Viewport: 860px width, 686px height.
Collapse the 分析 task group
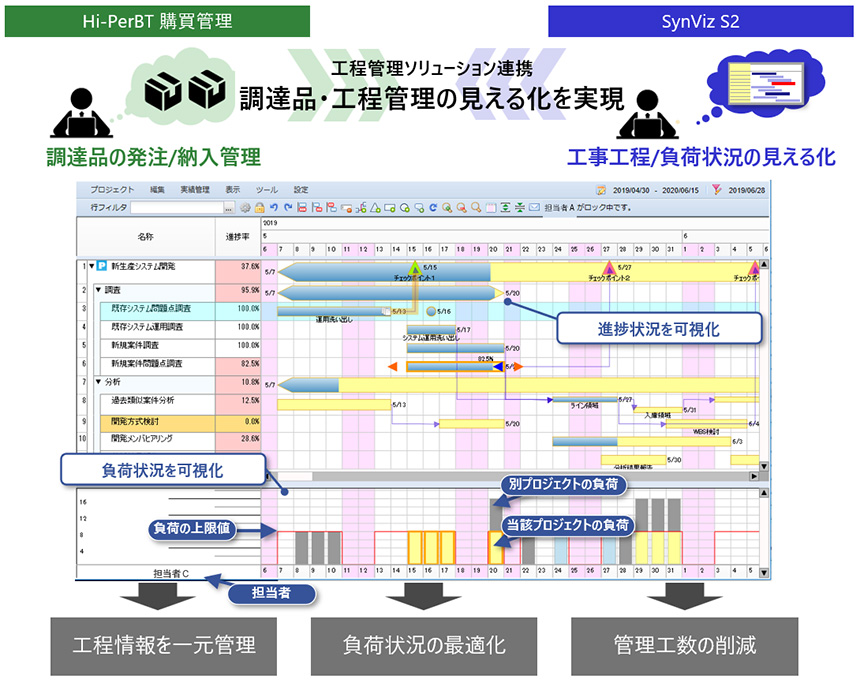click(98, 381)
